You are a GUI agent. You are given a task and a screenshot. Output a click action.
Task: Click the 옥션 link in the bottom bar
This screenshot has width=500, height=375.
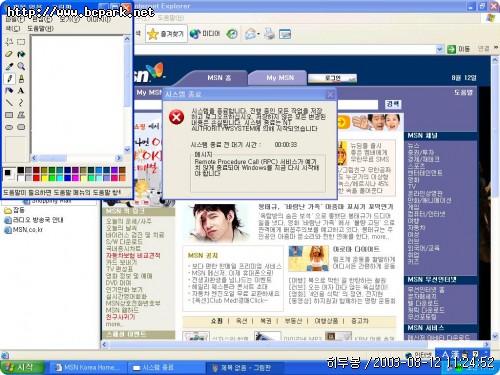pyautogui.click(x=241, y=321)
